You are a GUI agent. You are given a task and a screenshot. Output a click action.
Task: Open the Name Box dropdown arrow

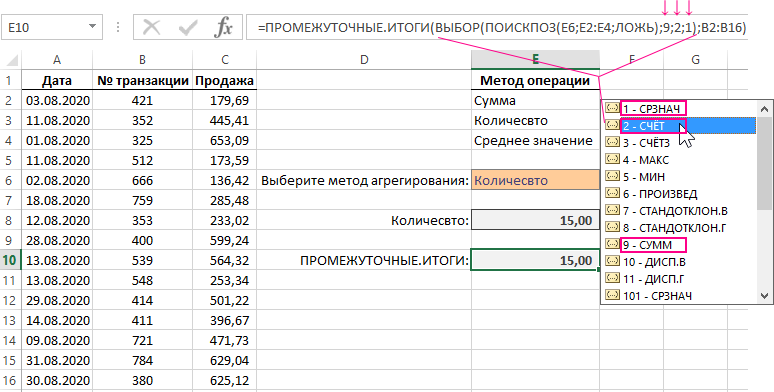[x=92, y=26]
